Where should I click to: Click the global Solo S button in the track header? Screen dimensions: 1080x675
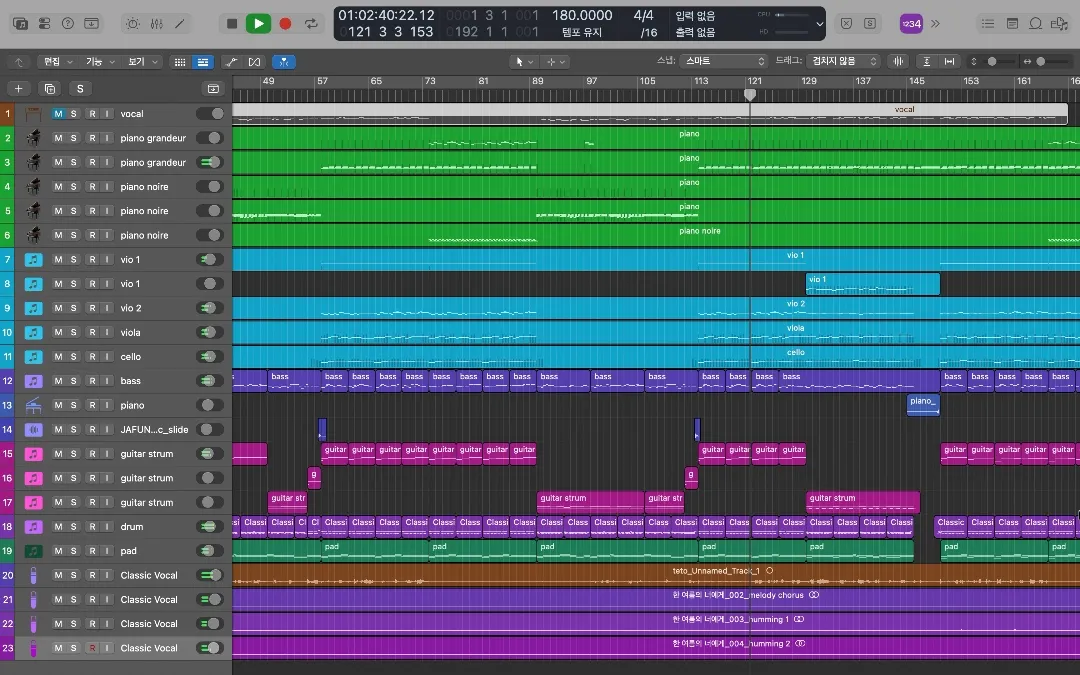click(80, 89)
